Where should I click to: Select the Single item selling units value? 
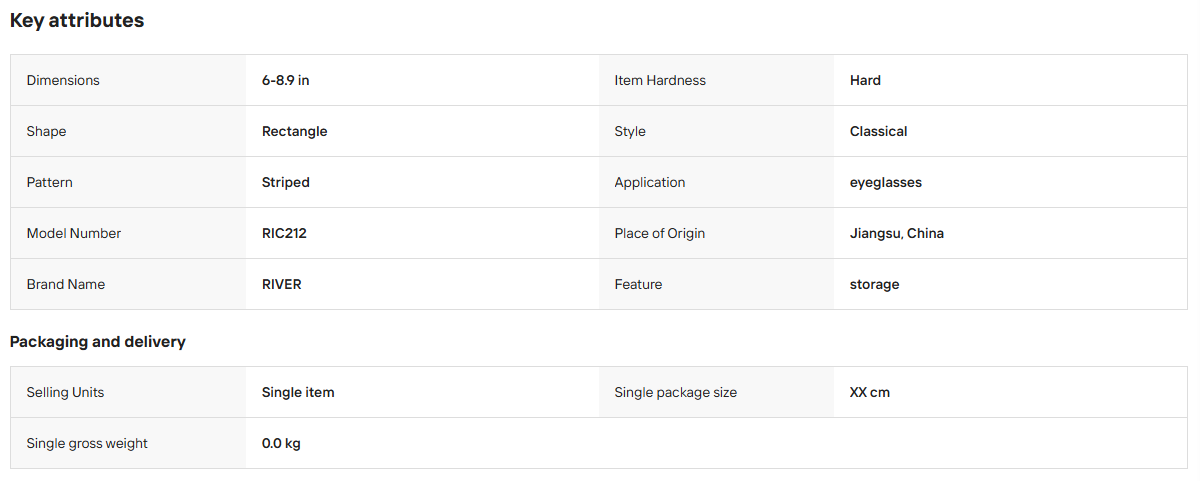point(298,392)
